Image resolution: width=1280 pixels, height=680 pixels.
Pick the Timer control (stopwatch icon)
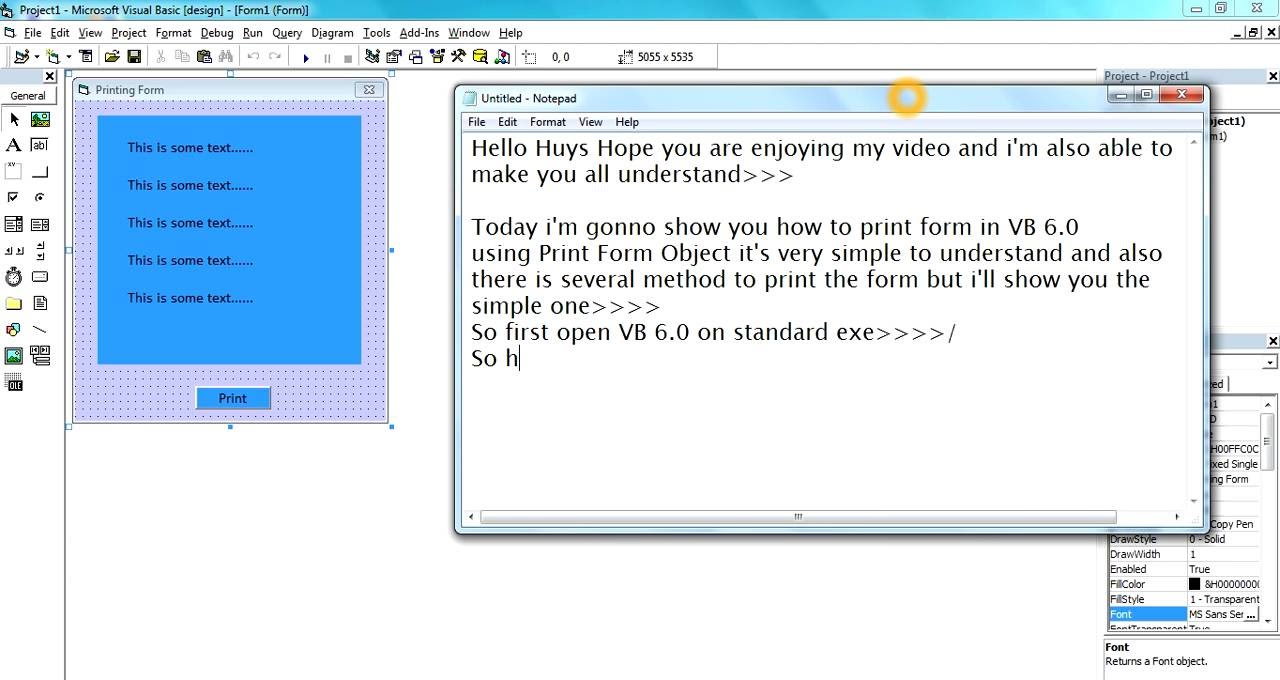[14, 276]
